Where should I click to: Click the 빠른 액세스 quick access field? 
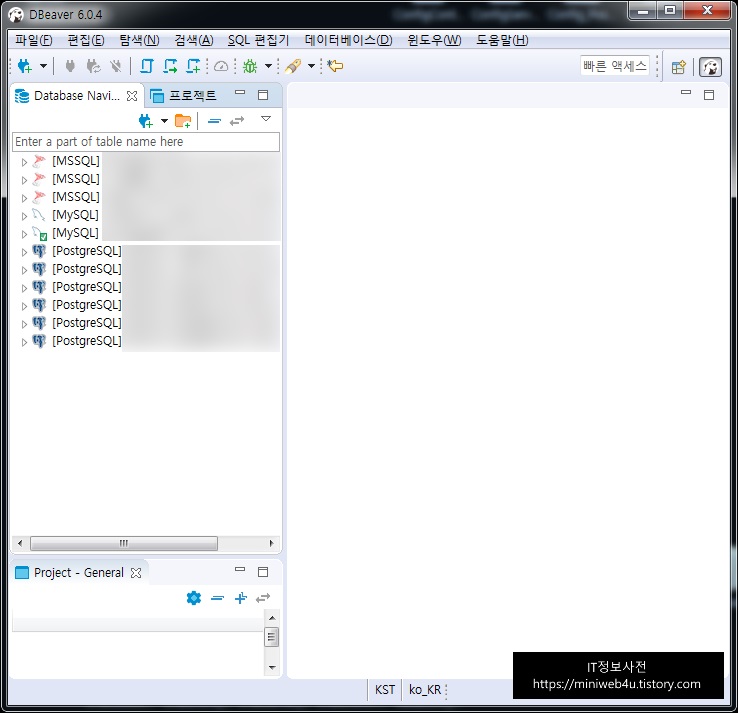(x=615, y=66)
